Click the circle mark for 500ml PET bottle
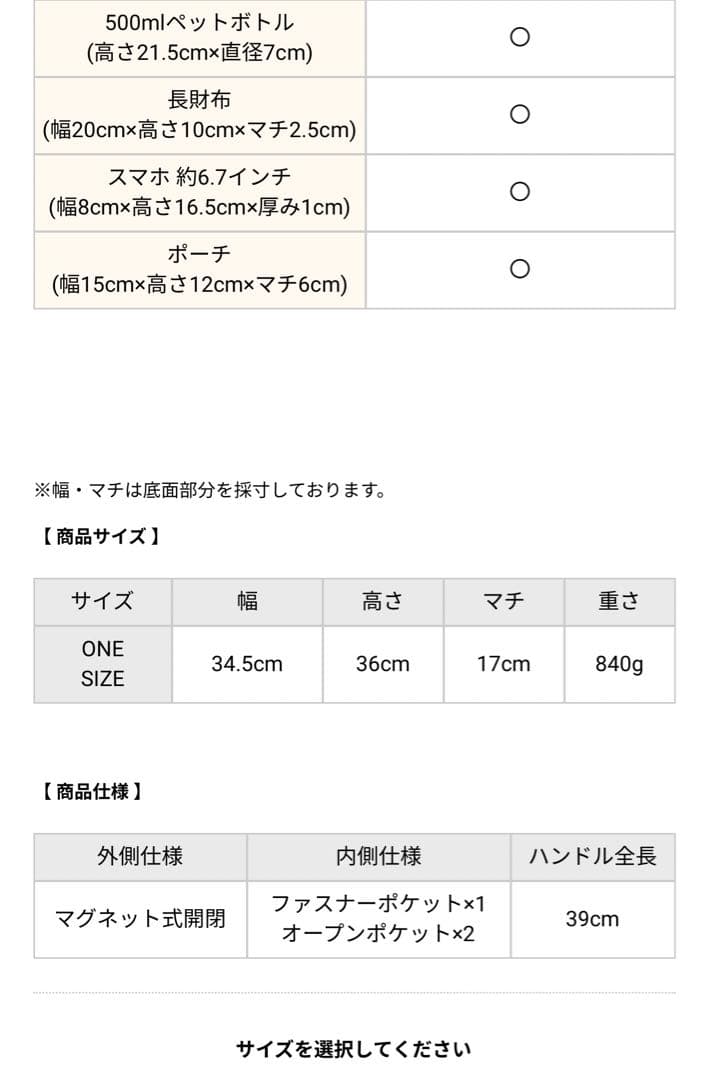Screen dimensions: 710x1080 [519, 37]
